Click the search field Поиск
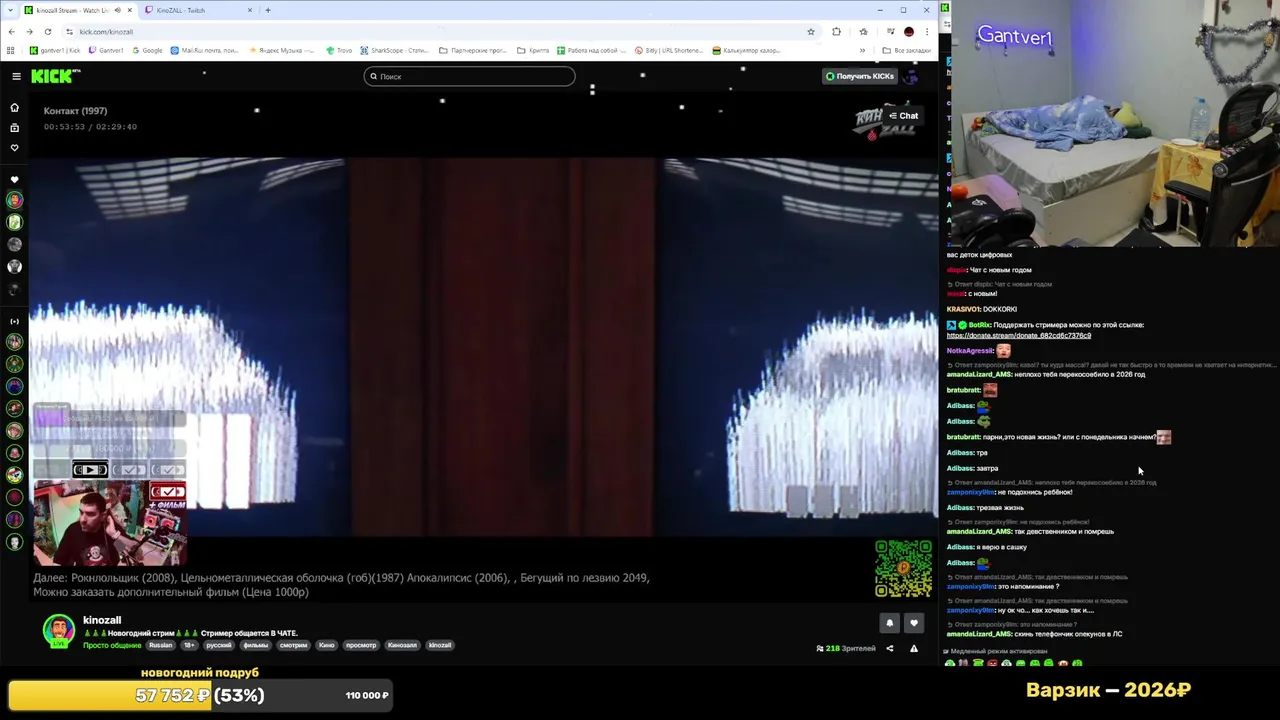Screen dimensions: 1280x720 (470, 76)
